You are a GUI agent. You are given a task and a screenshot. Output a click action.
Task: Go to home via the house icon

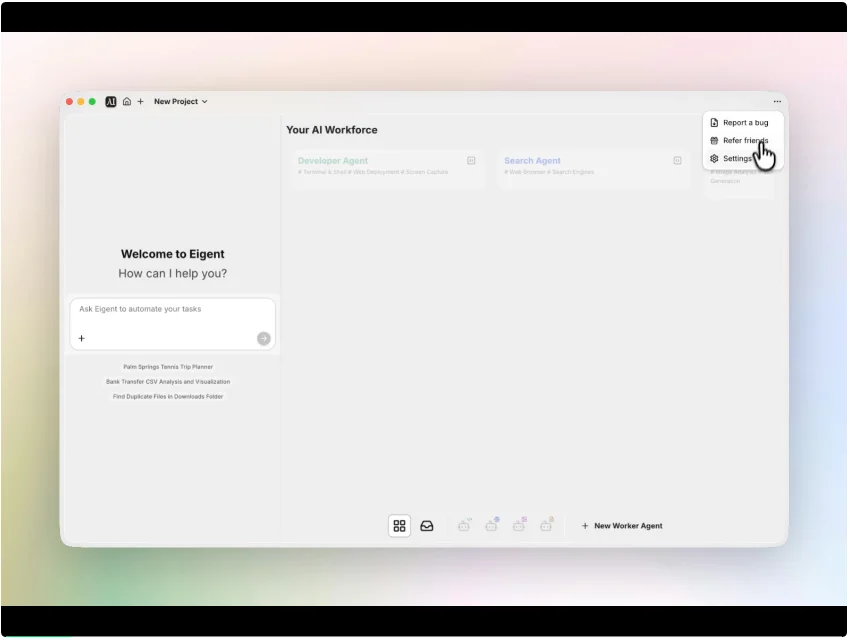pyautogui.click(x=127, y=102)
